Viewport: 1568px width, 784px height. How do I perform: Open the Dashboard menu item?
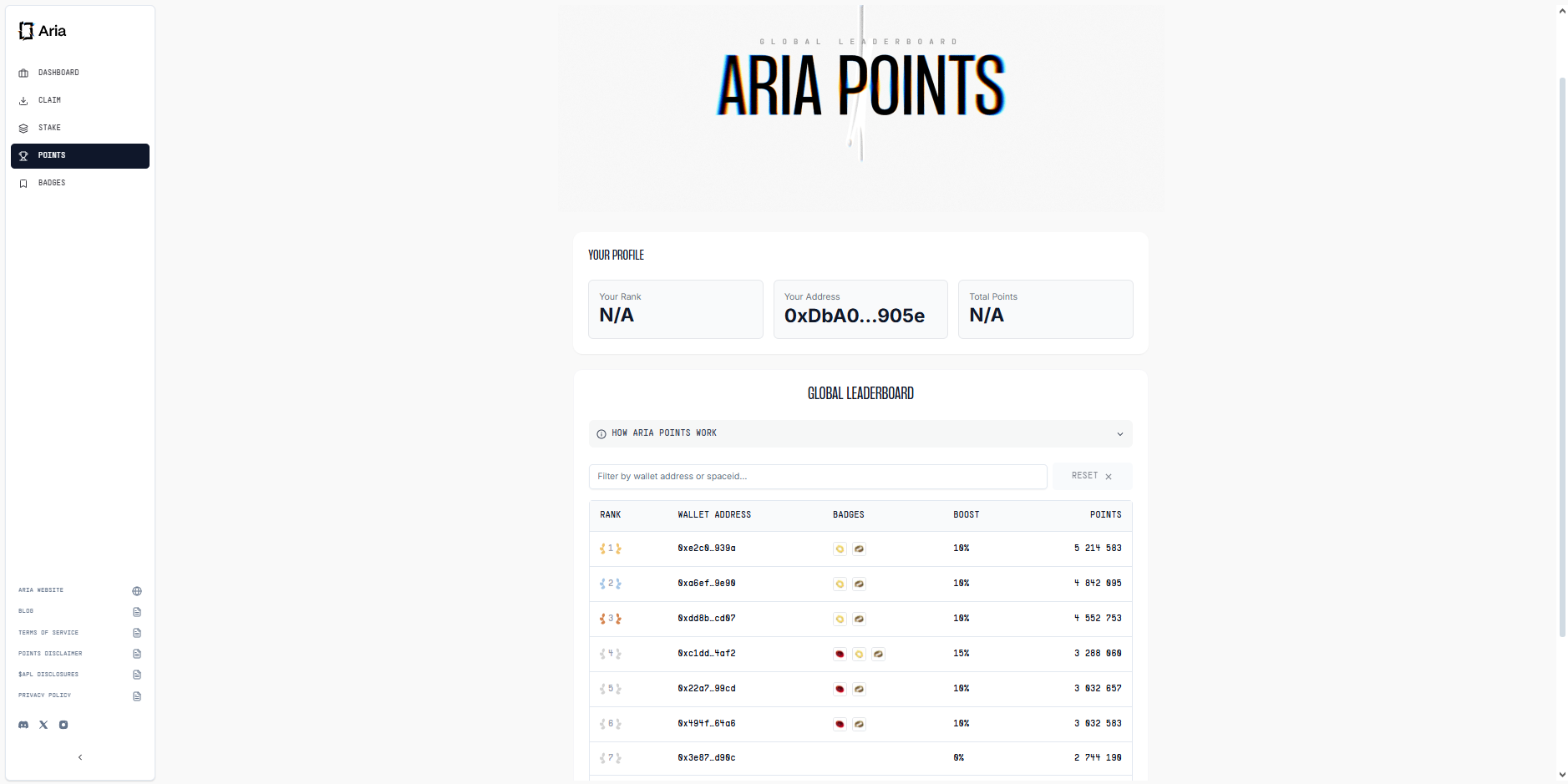[x=58, y=73]
